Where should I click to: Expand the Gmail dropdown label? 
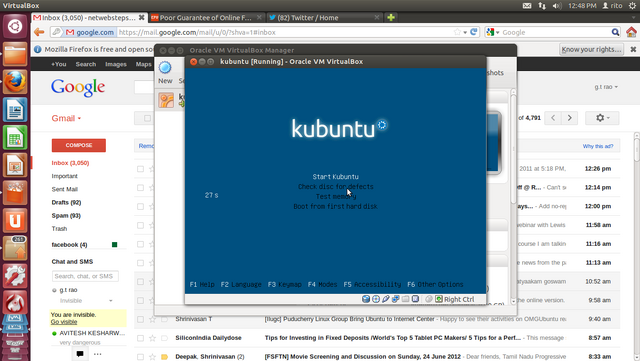click(x=66, y=118)
